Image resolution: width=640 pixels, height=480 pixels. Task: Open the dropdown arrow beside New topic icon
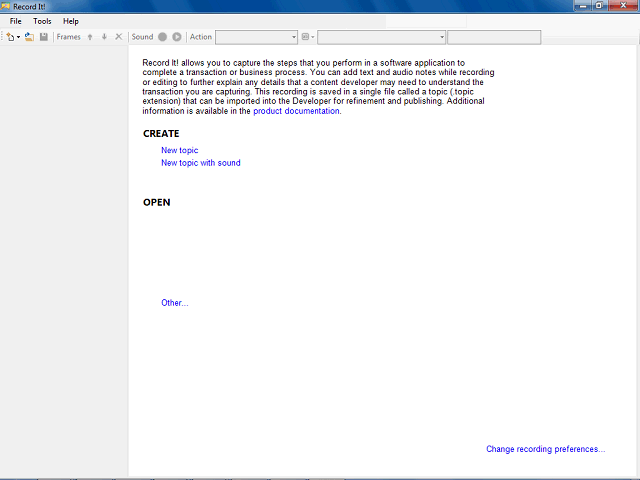pyautogui.click(x=18, y=37)
